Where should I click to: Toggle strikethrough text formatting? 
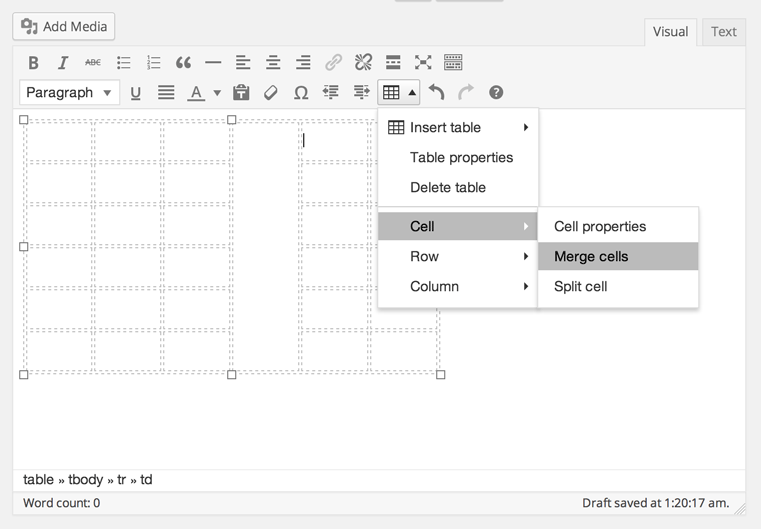click(92, 62)
